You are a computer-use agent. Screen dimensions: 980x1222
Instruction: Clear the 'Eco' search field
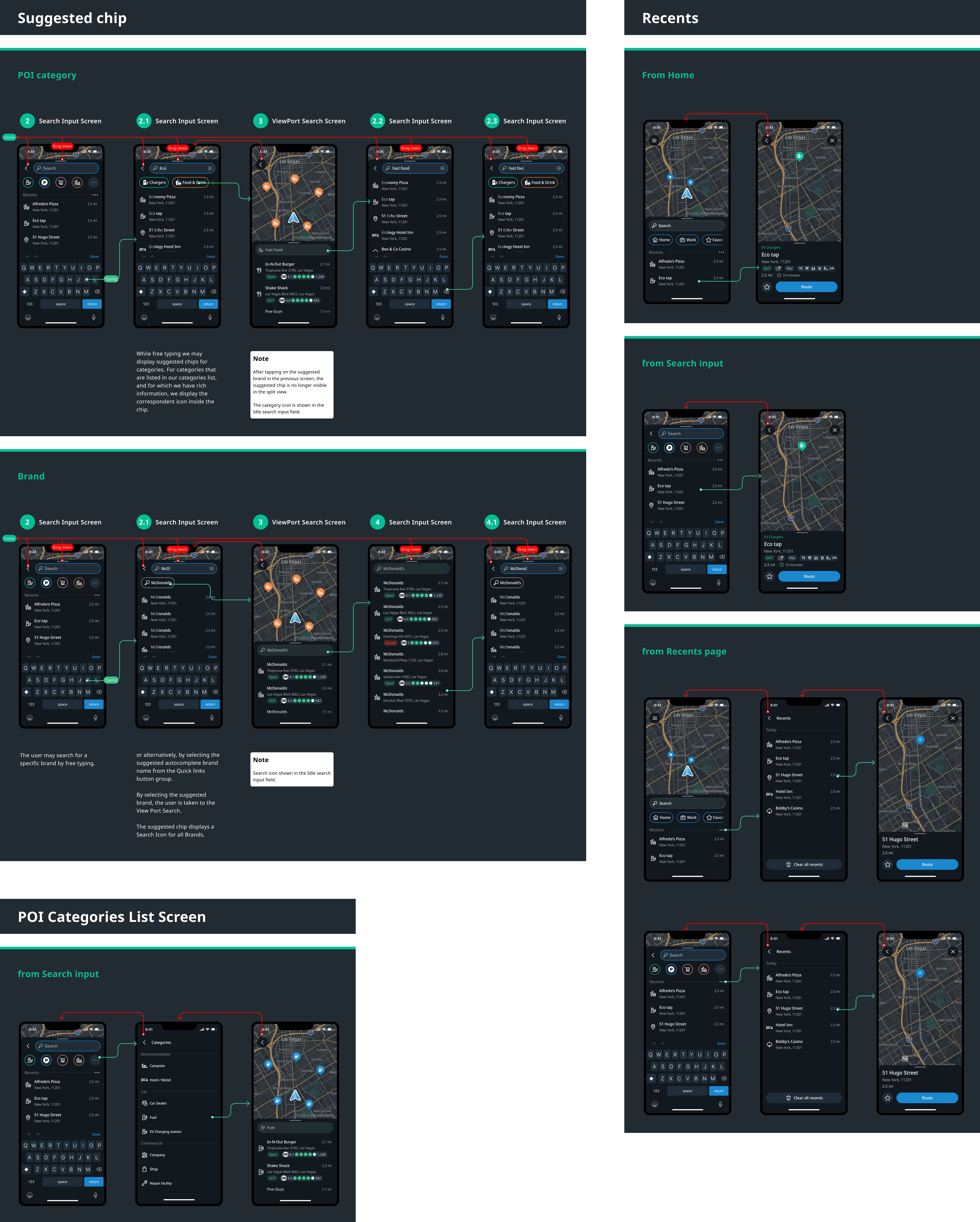click(x=210, y=168)
